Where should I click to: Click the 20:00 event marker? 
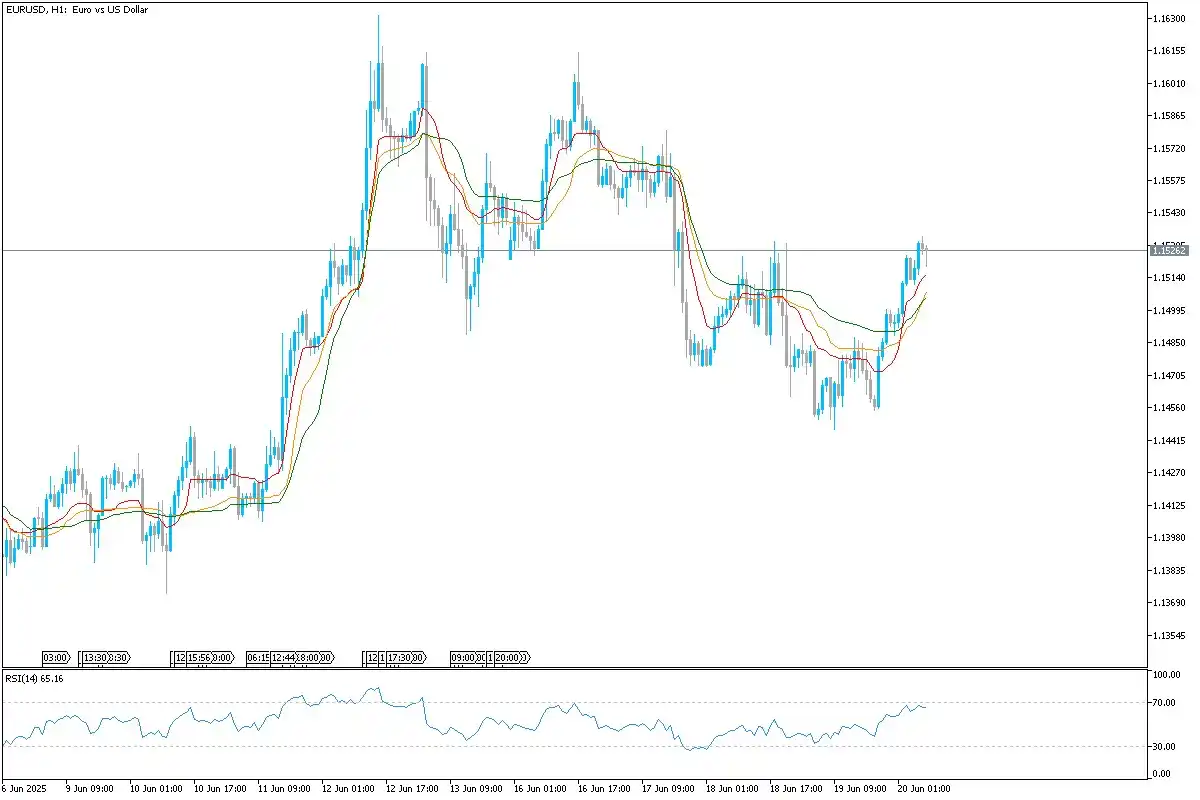click(506, 657)
